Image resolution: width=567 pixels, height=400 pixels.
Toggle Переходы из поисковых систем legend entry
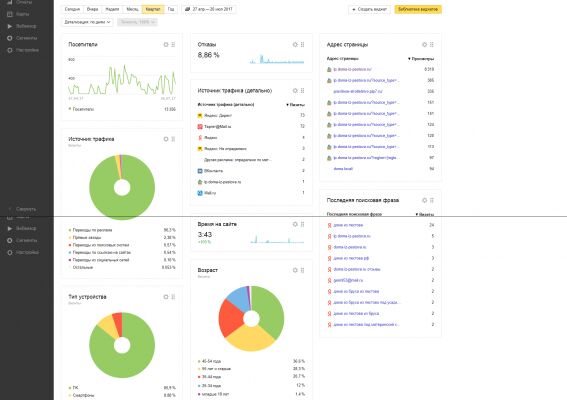(99, 245)
